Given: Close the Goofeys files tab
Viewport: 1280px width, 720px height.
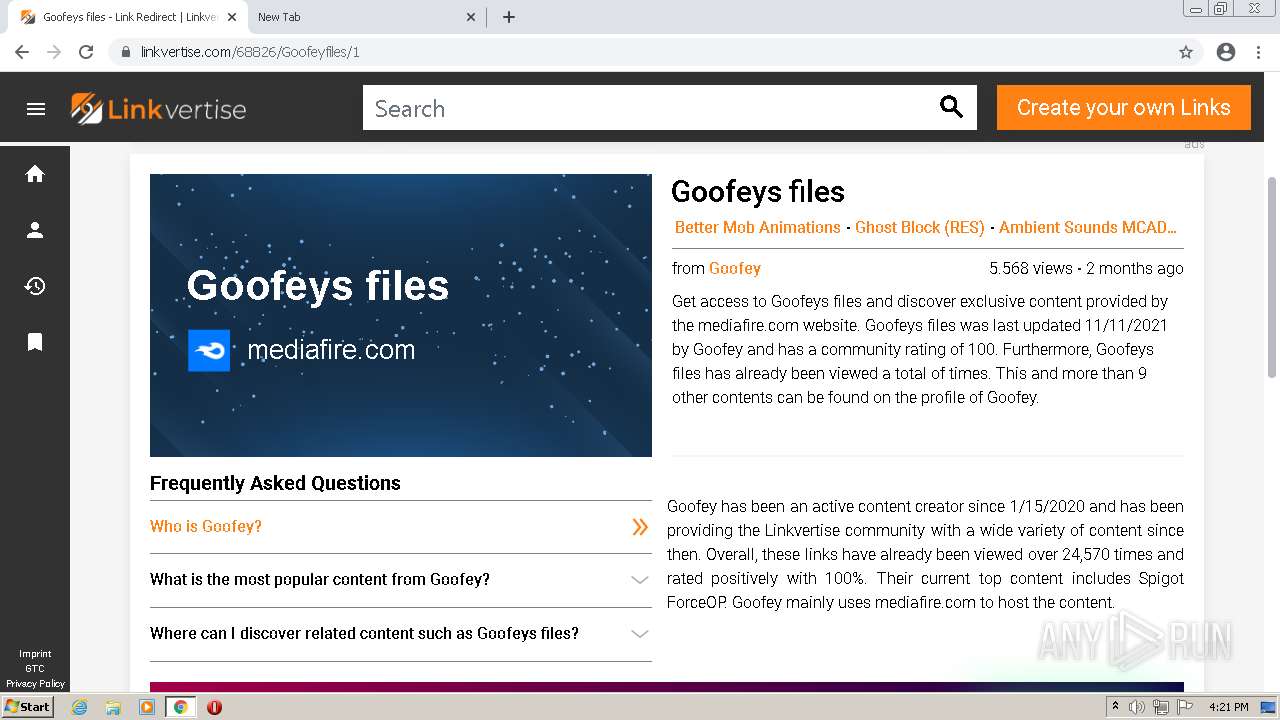Looking at the screenshot, I should (x=232, y=17).
